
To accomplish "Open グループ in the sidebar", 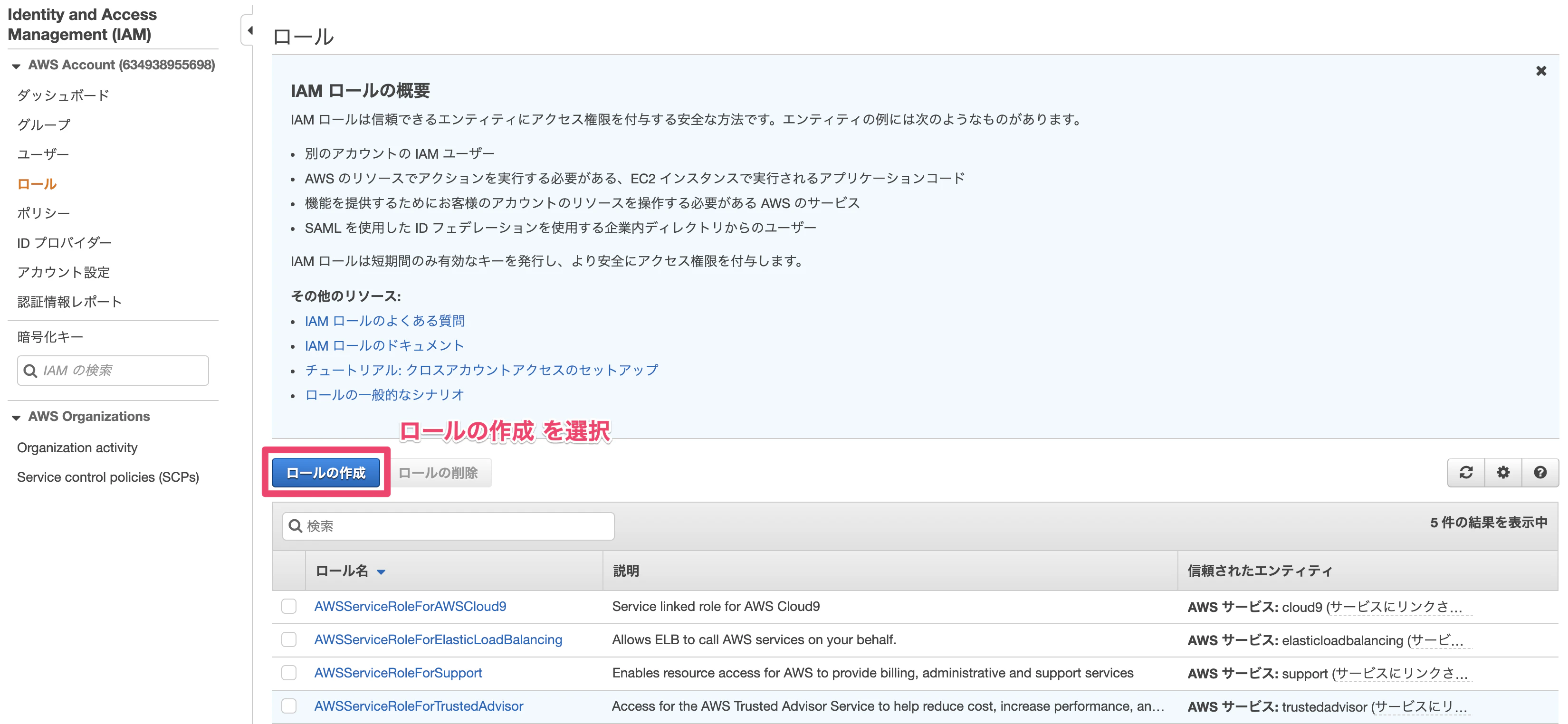I will coord(44,125).
